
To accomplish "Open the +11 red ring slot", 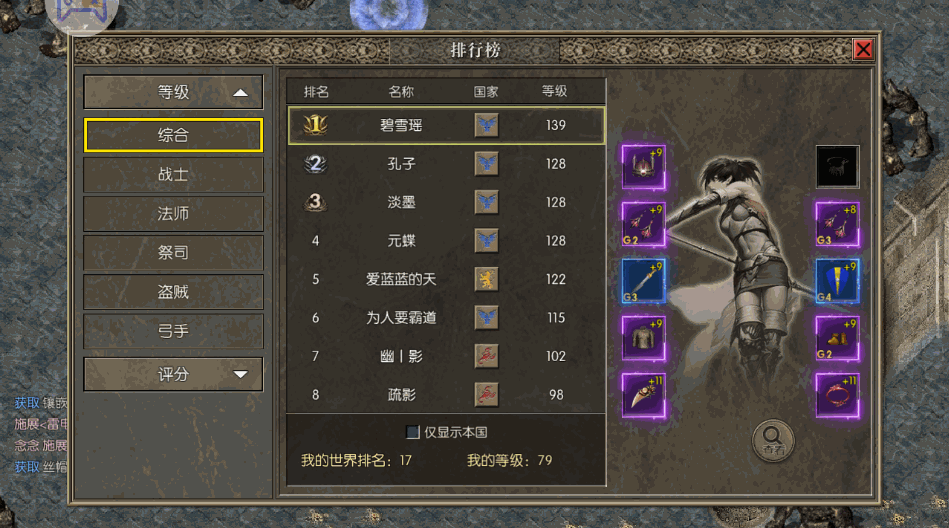I will (x=837, y=395).
